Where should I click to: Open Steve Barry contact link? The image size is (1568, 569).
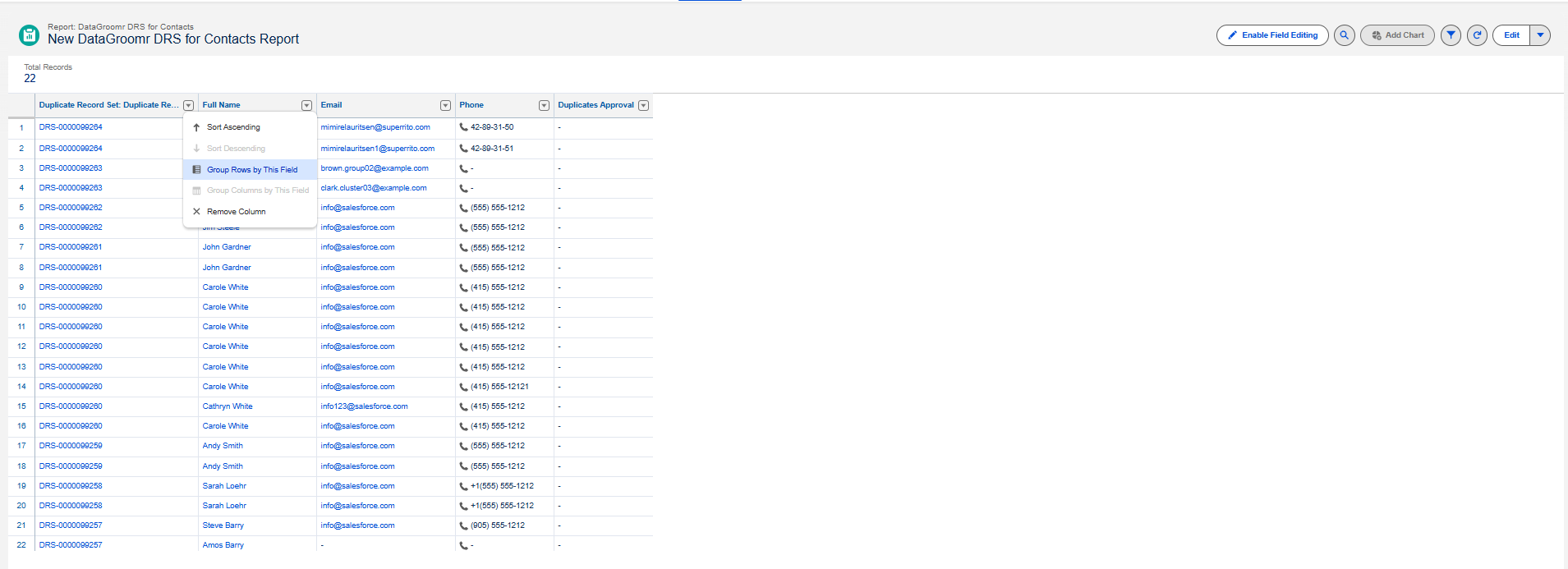pyautogui.click(x=223, y=525)
